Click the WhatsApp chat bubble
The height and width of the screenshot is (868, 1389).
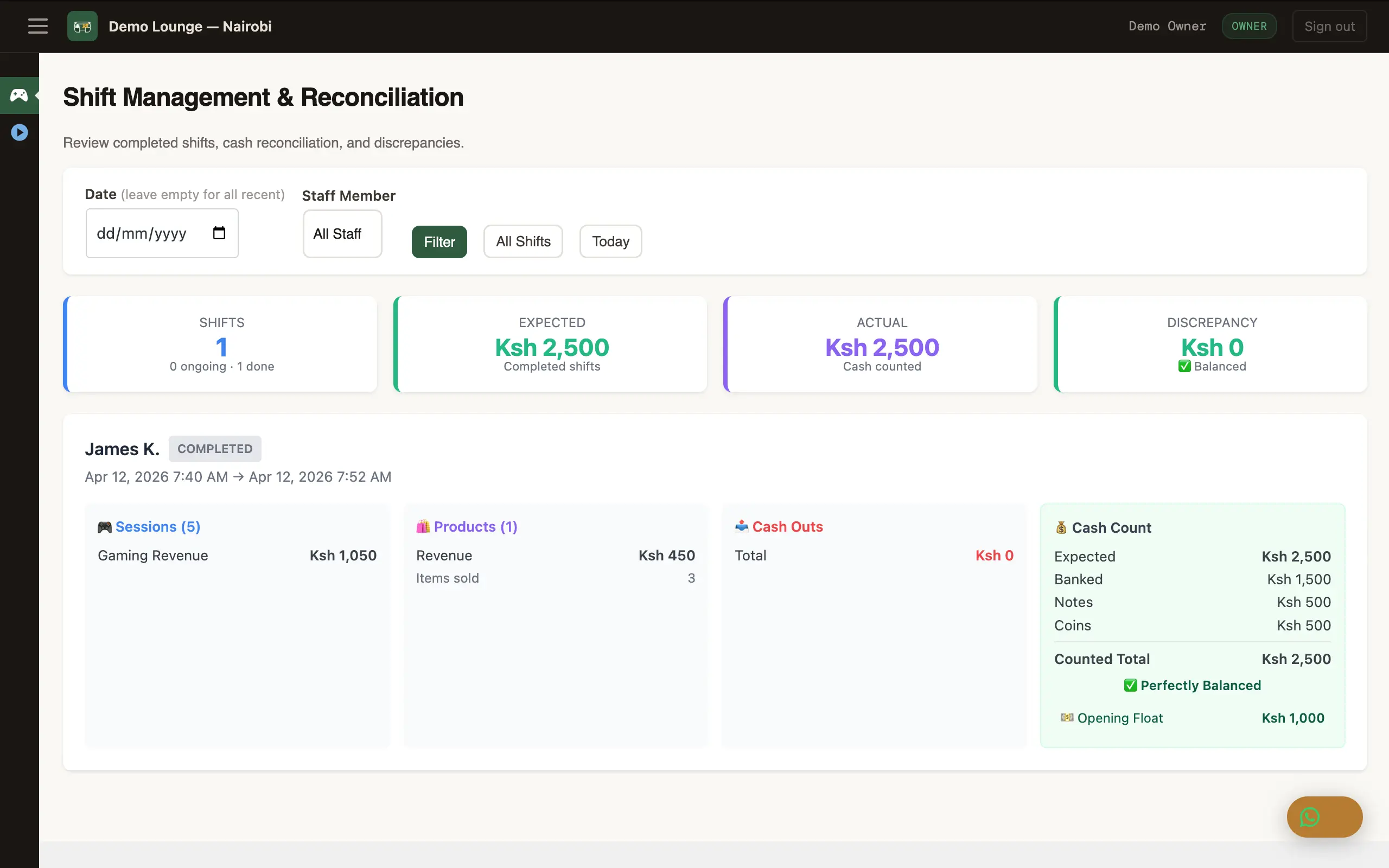tap(1323, 816)
